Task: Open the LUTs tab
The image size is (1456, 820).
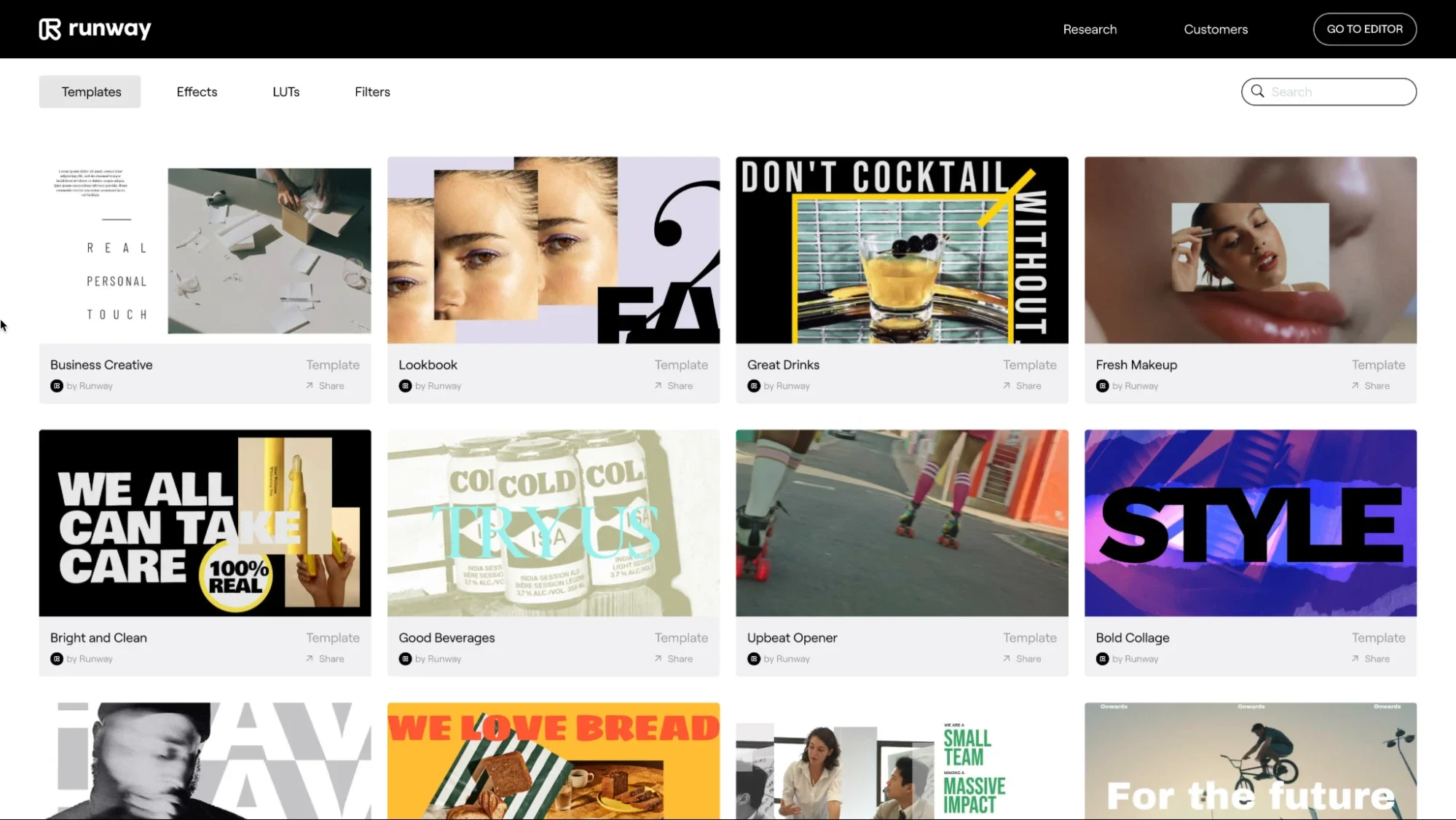Action: point(286,92)
